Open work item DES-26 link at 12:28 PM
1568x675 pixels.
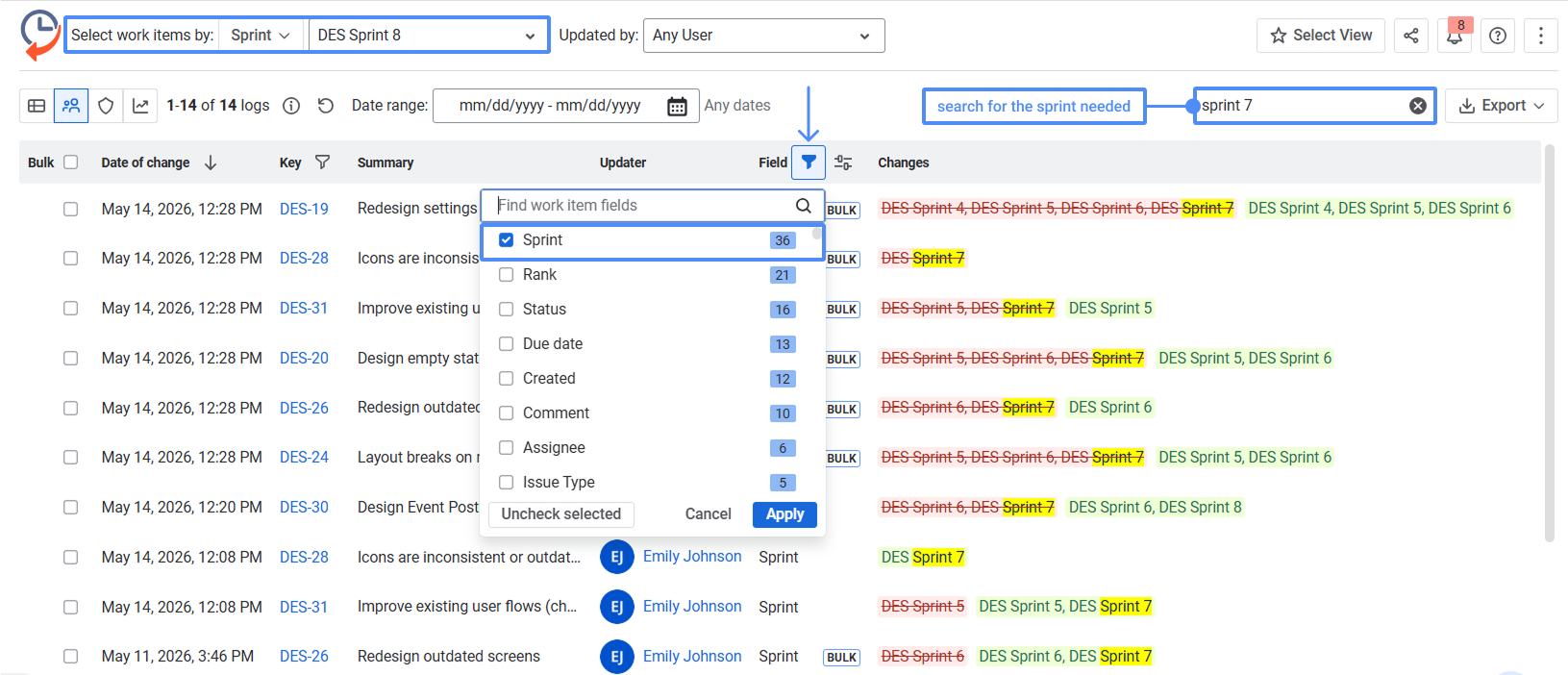pyautogui.click(x=304, y=408)
